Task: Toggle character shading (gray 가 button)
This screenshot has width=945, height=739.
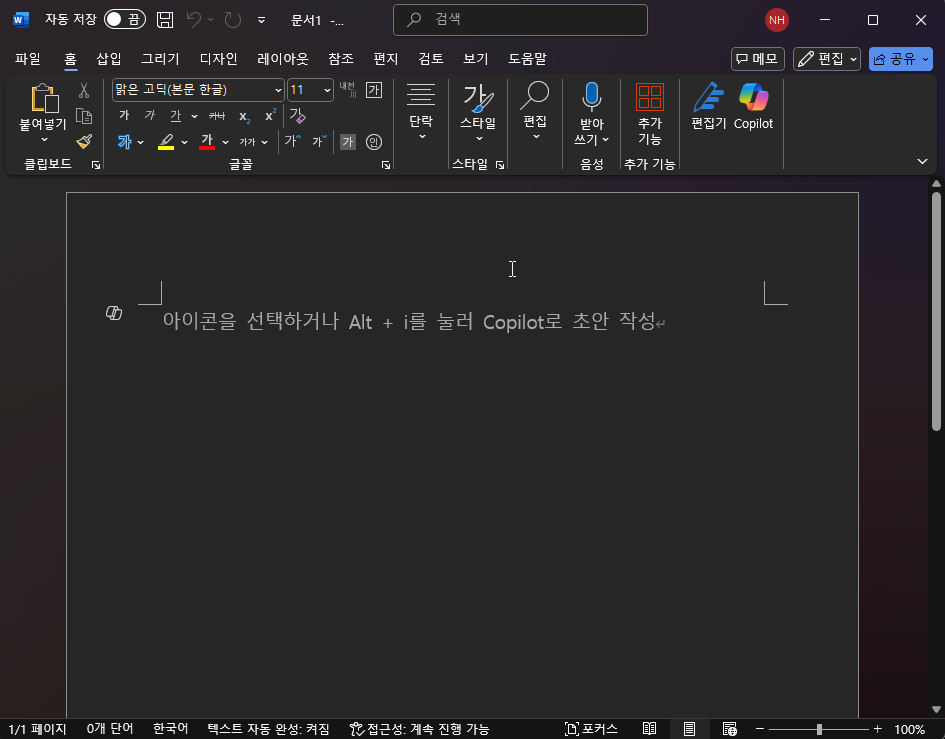Action: [x=347, y=142]
